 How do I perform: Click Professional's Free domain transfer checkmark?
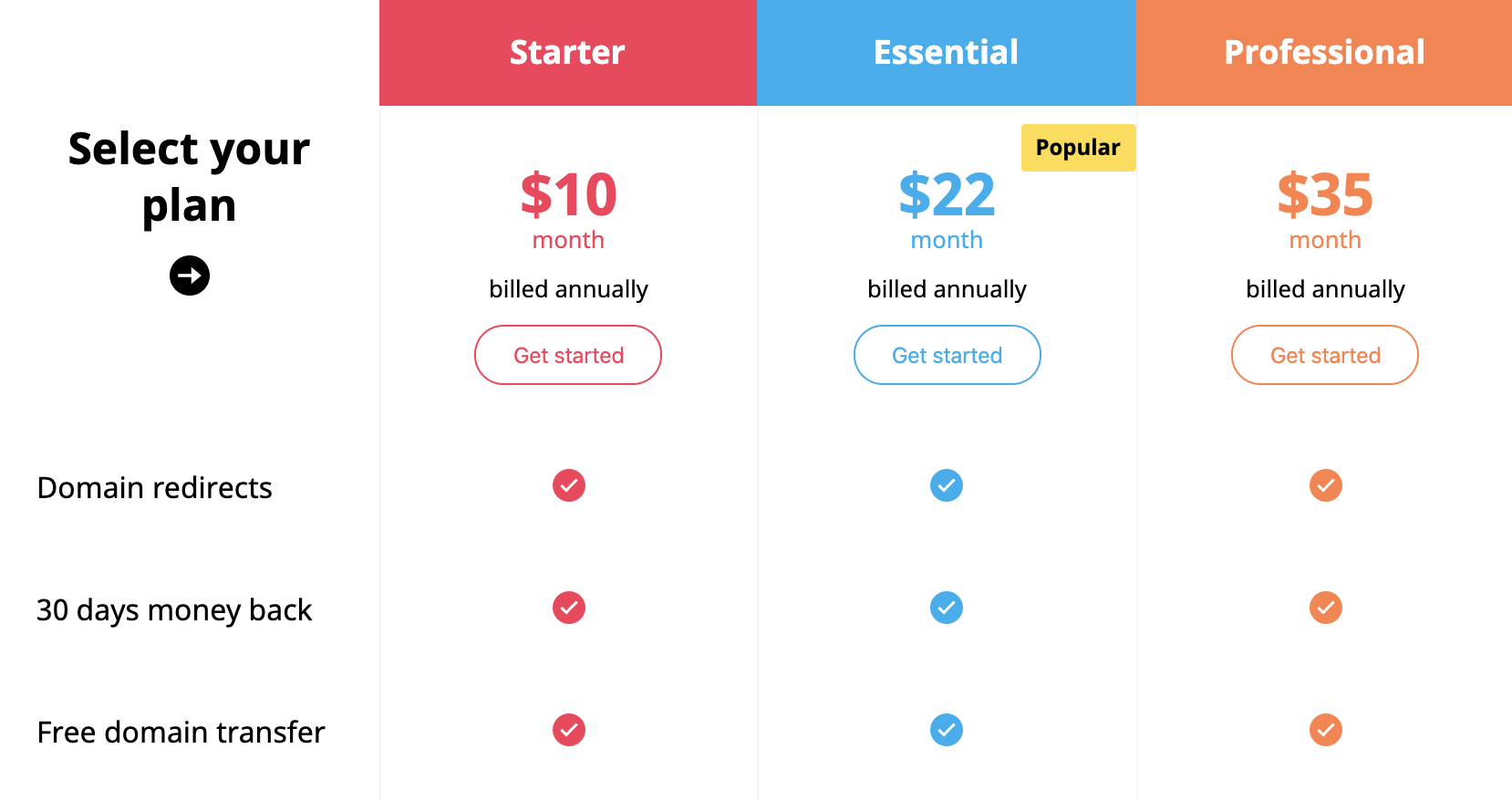click(1325, 730)
